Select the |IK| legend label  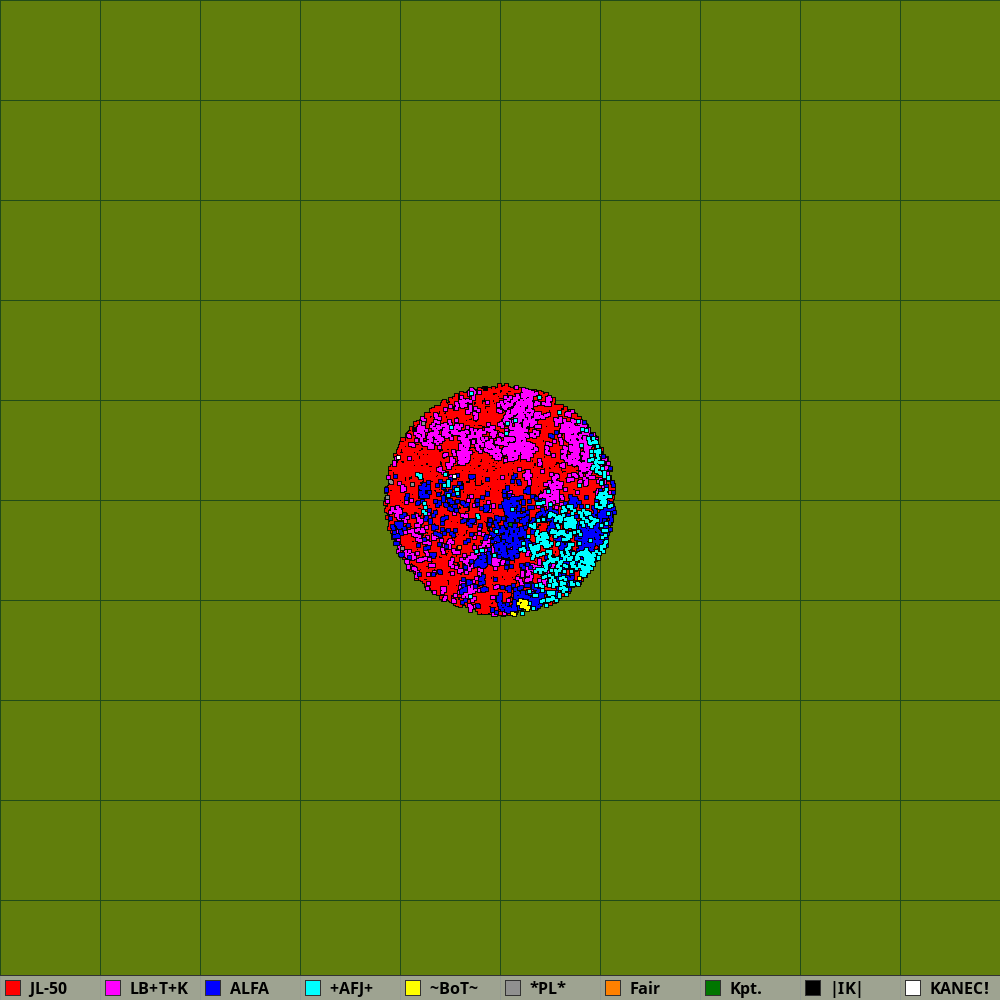[x=846, y=988]
